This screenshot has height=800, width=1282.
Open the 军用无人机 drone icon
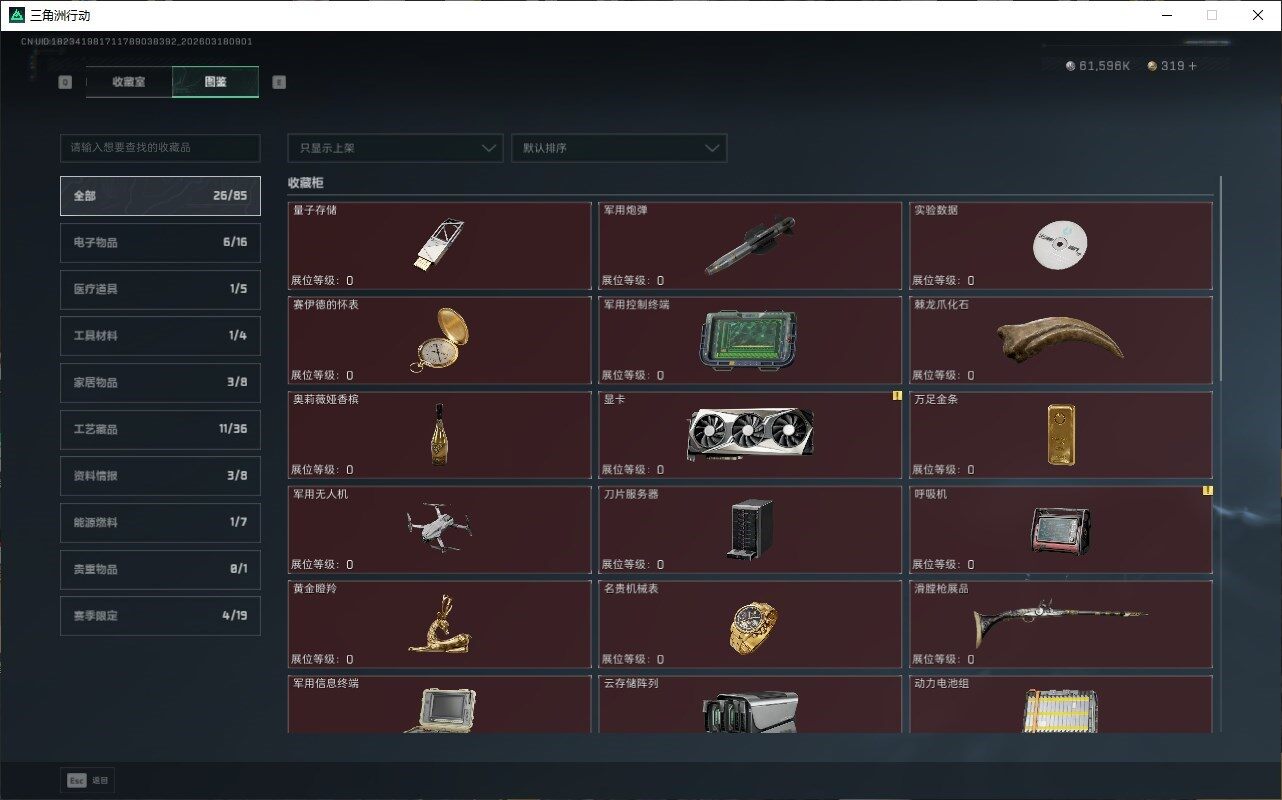439,529
